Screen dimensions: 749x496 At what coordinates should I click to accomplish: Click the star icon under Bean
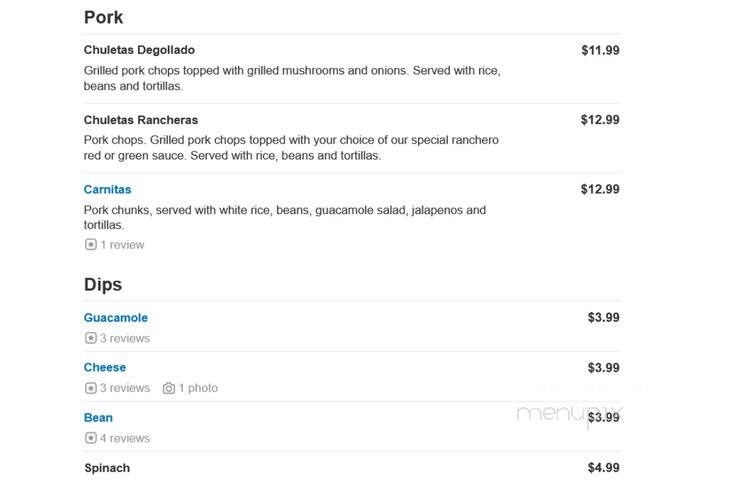(91, 438)
